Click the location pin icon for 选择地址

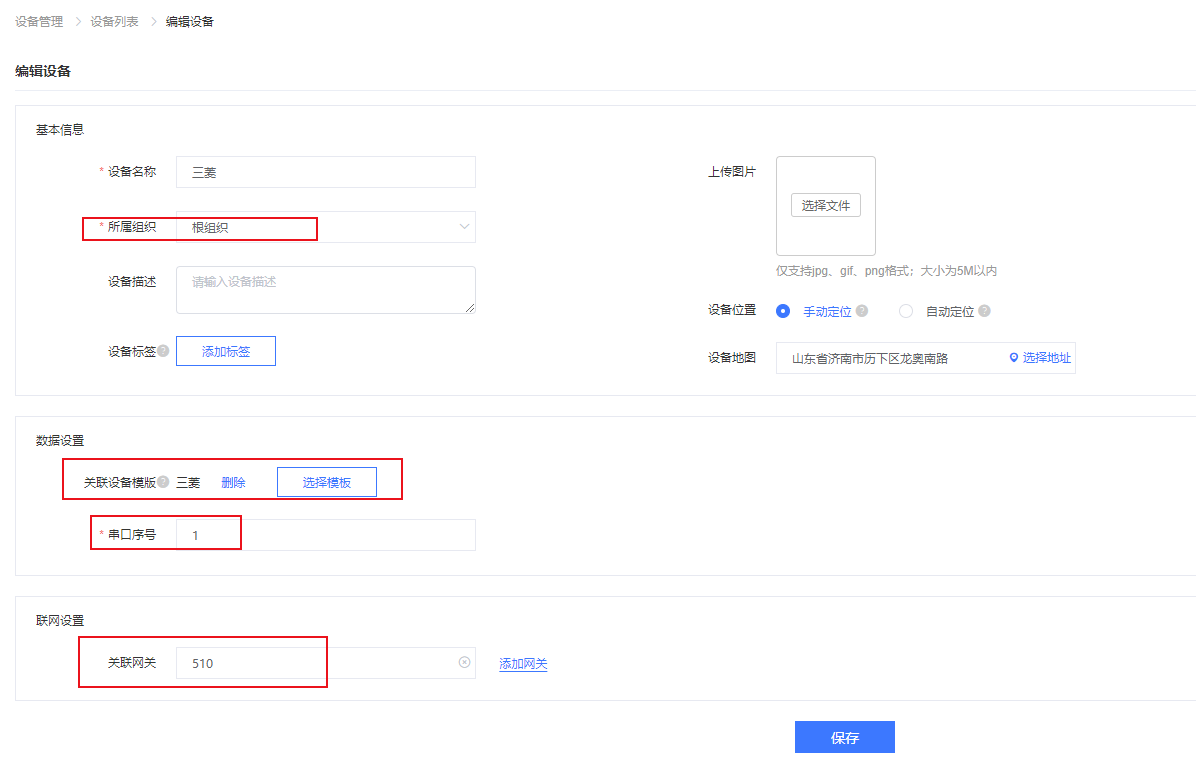(1013, 358)
